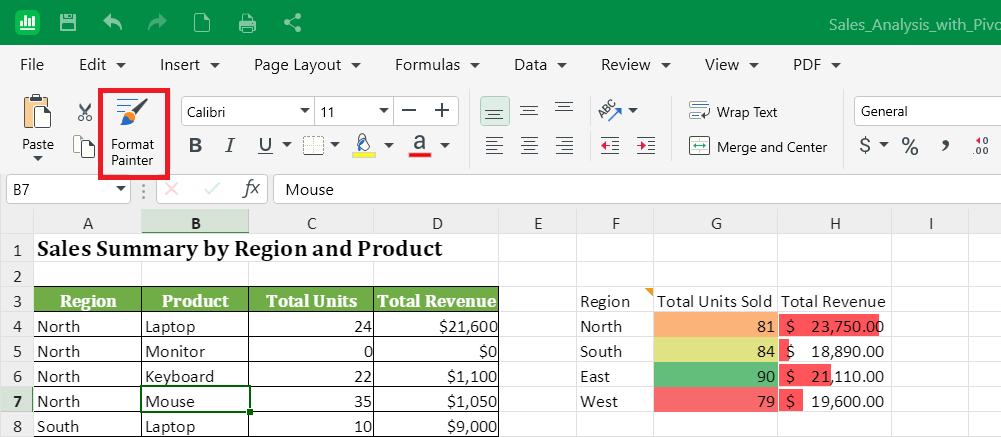Open the Review menu
The image size is (1001, 437).
pos(636,64)
